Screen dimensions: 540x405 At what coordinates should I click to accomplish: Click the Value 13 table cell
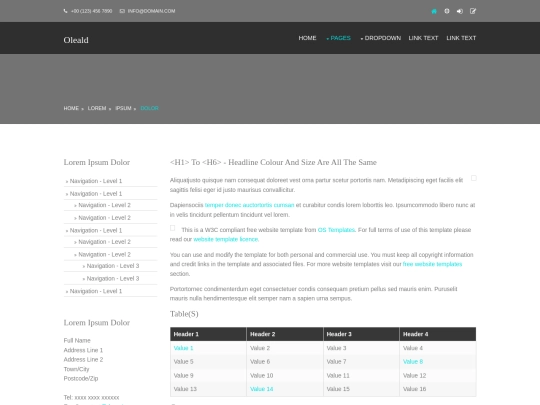(208, 389)
